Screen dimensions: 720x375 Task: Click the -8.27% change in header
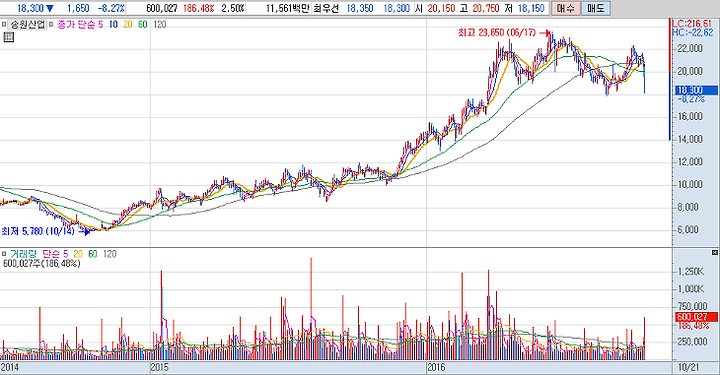click(x=111, y=8)
